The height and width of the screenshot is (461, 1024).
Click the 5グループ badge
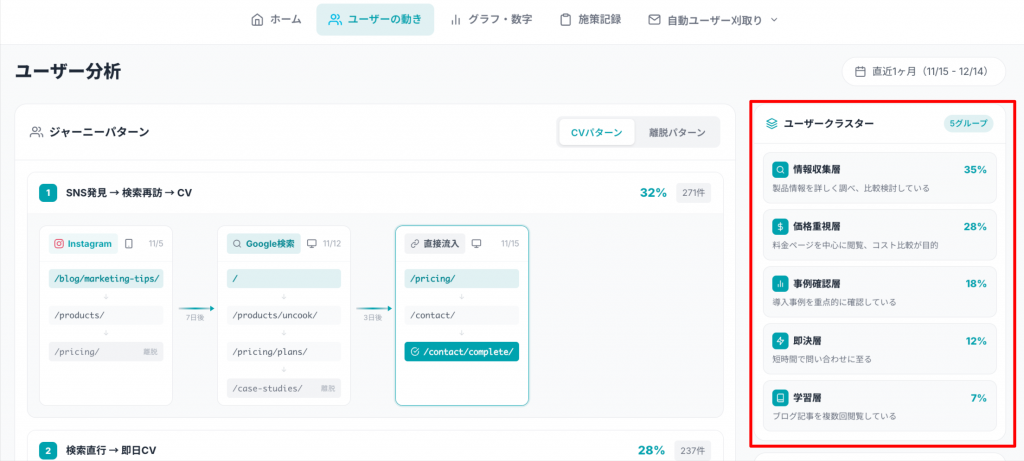click(x=967, y=124)
